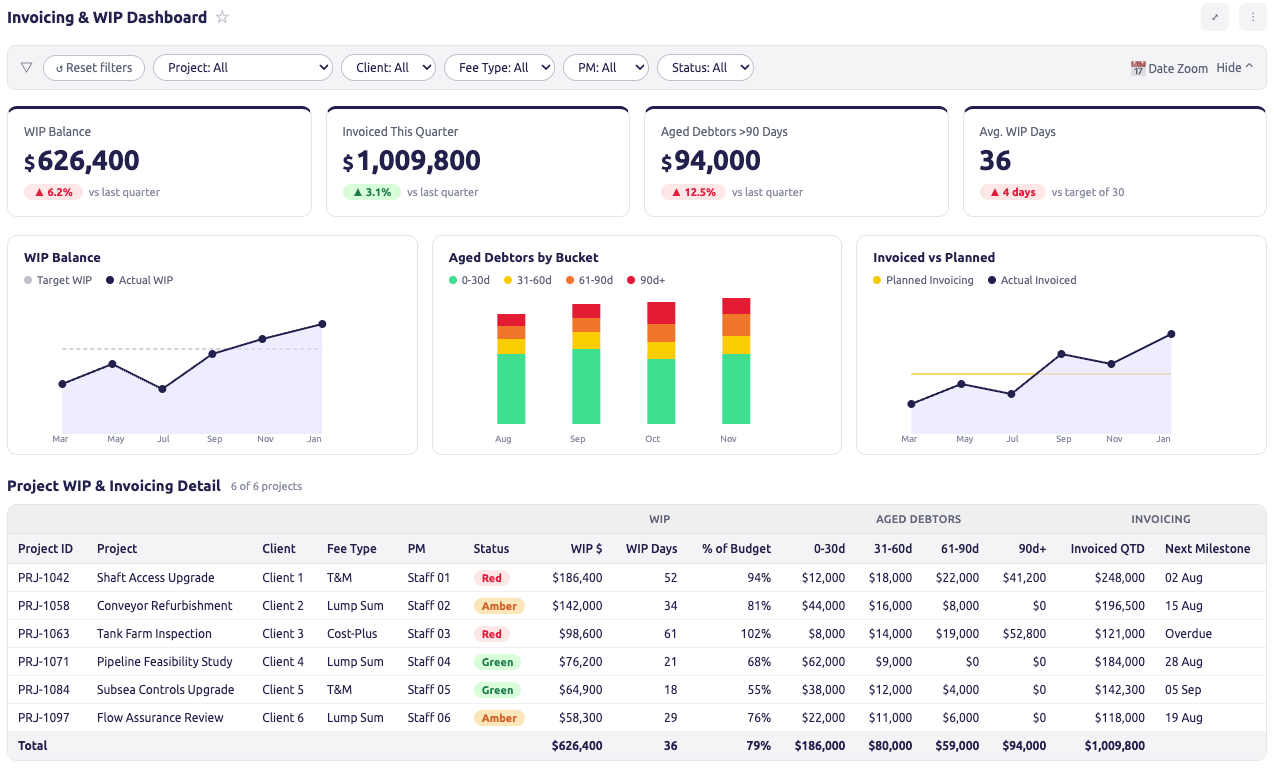Sort by Project ID column header
1274x770 pixels.
tap(45, 549)
